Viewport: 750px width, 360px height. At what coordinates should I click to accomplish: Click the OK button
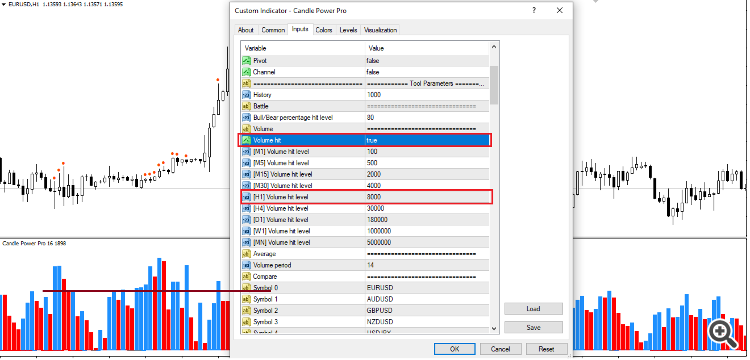[x=454, y=349]
